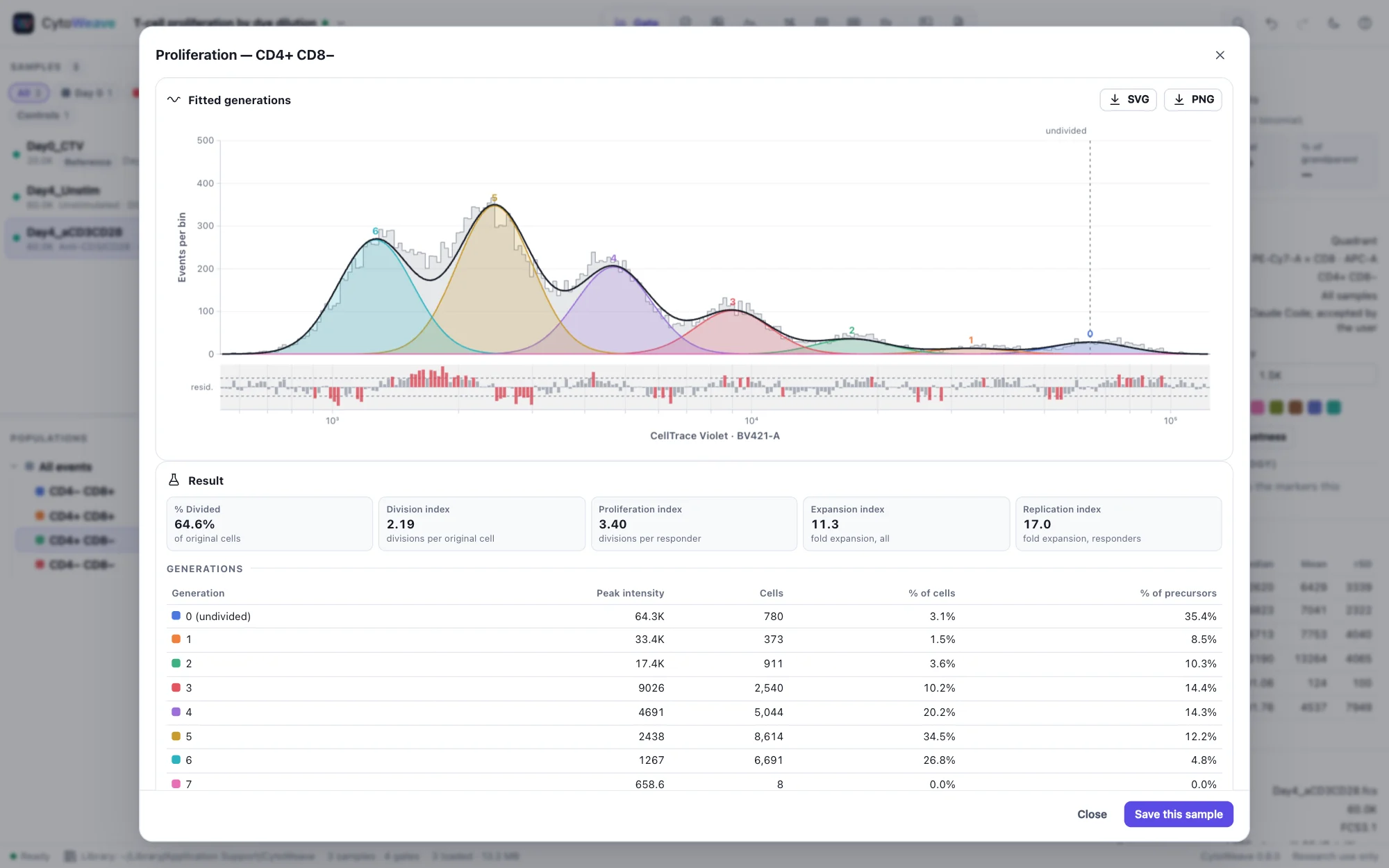The width and height of the screenshot is (1389, 868).
Task: Click the pink swatch of generation 7
Action: click(176, 784)
